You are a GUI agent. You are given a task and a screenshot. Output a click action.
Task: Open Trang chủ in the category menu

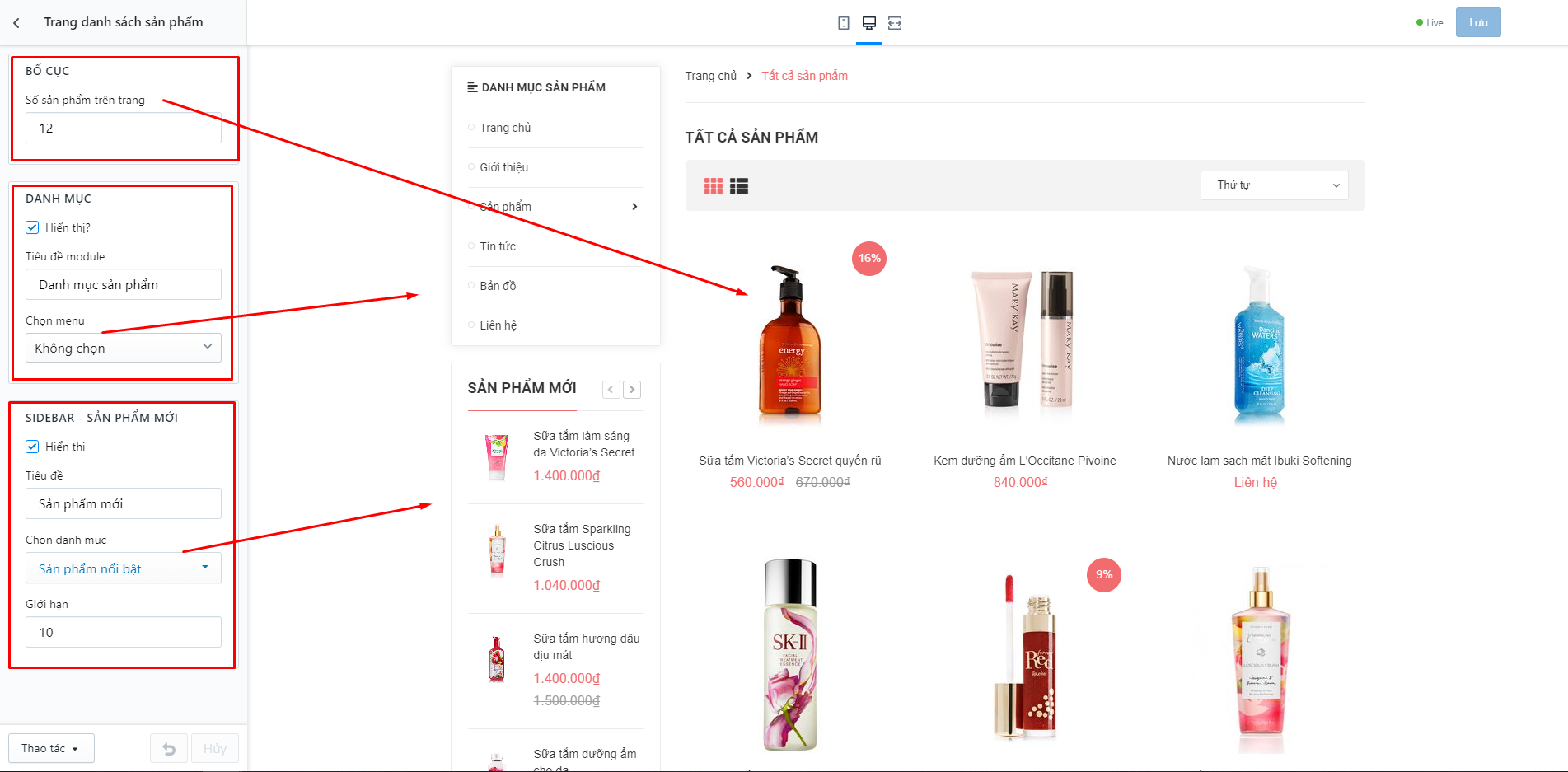505,128
